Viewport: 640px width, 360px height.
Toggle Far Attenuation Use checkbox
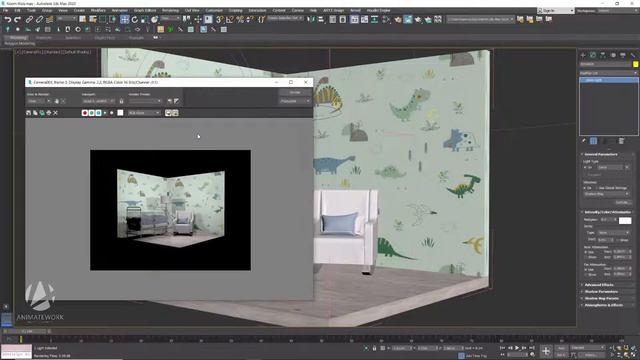coord(586,269)
